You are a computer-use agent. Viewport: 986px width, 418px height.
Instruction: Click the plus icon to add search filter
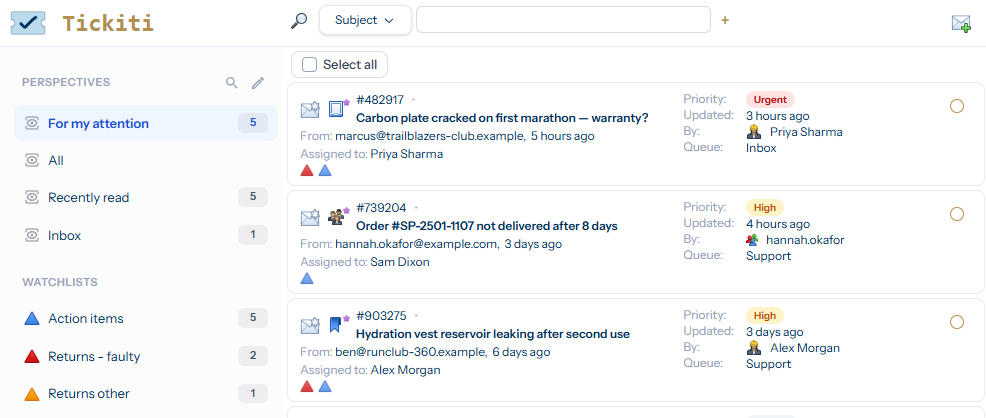click(725, 20)
